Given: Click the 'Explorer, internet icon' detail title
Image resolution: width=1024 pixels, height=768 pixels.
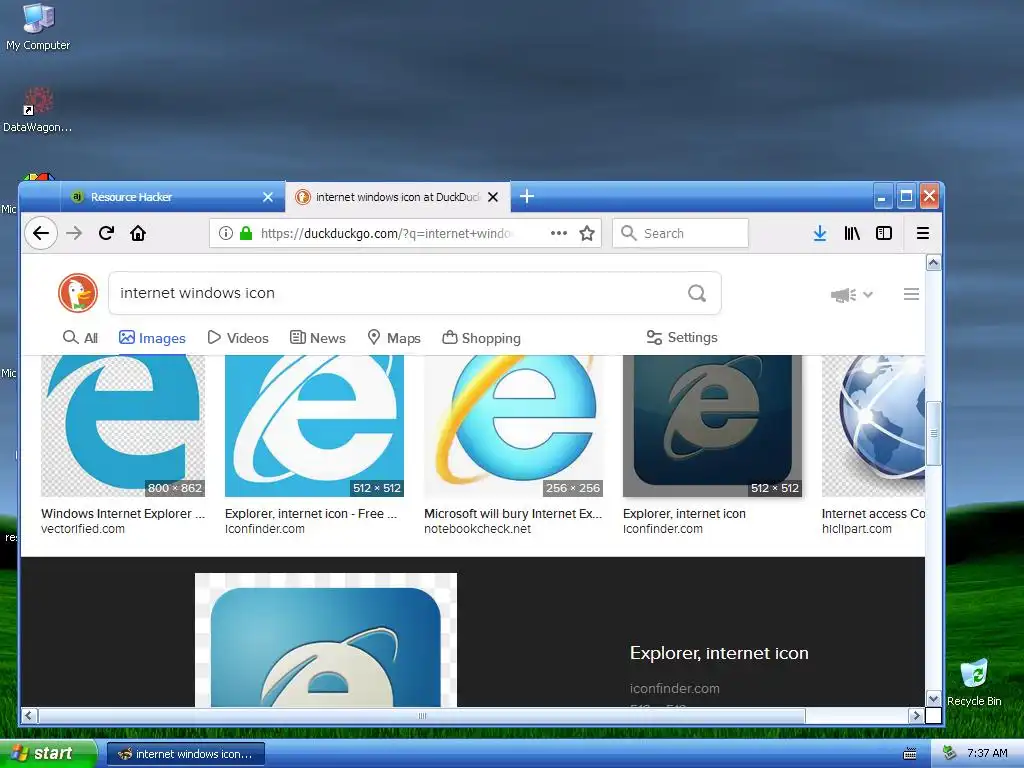Looking at the screenshot, I should (719, 653).
